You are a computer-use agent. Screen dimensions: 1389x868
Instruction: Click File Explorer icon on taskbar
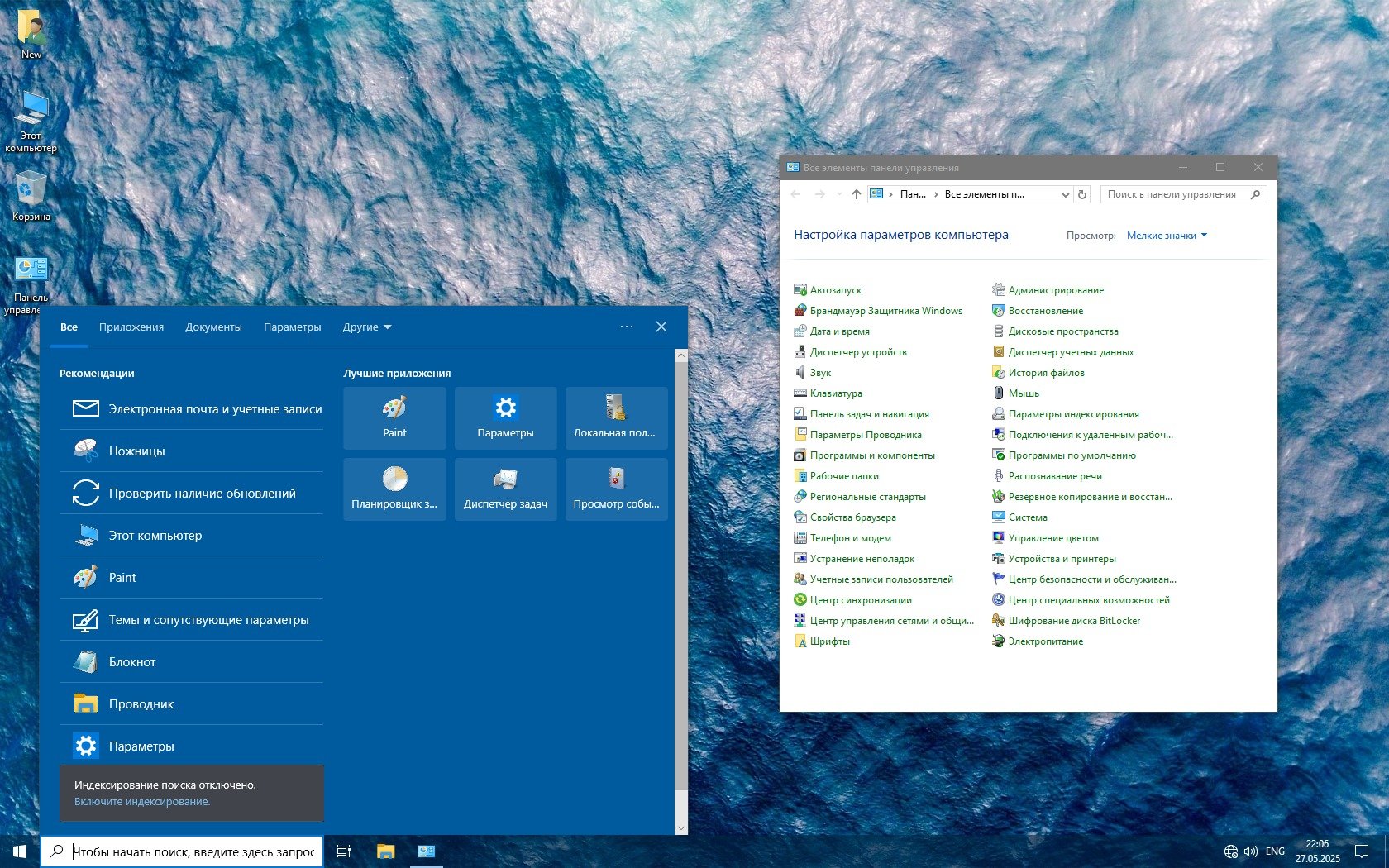pos(385,851)
